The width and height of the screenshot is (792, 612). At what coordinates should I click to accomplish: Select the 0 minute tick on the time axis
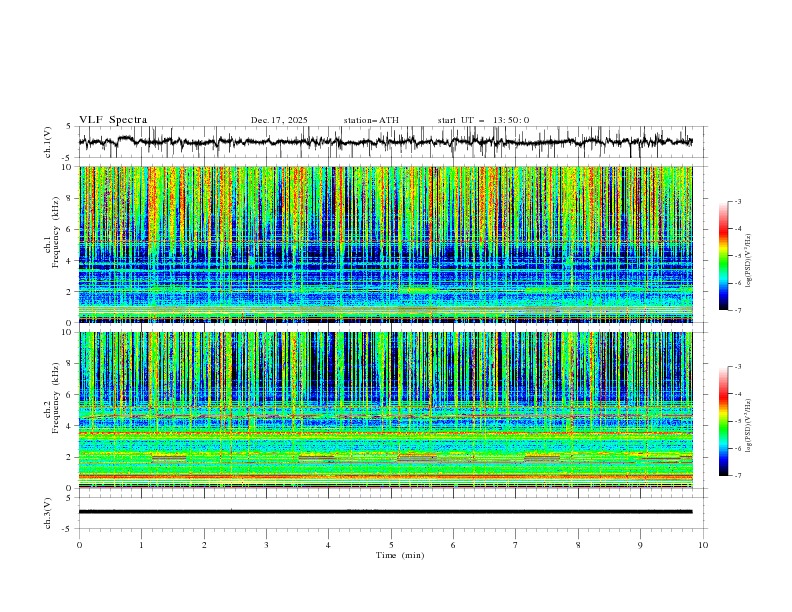coord(79,544)
